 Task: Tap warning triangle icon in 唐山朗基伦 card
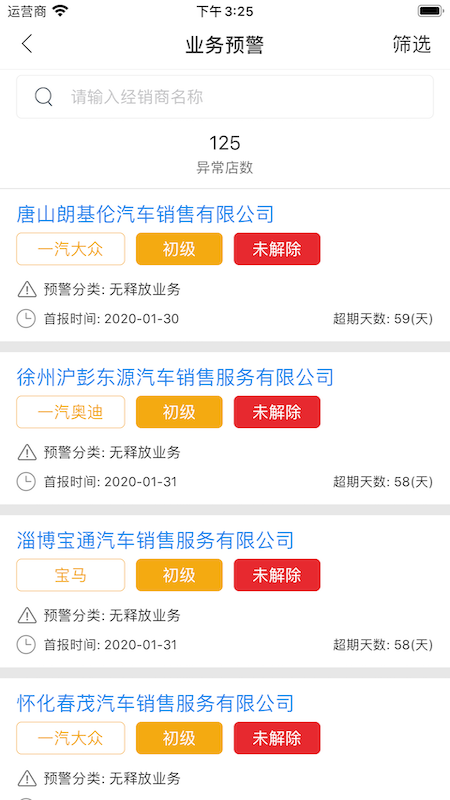27,289
